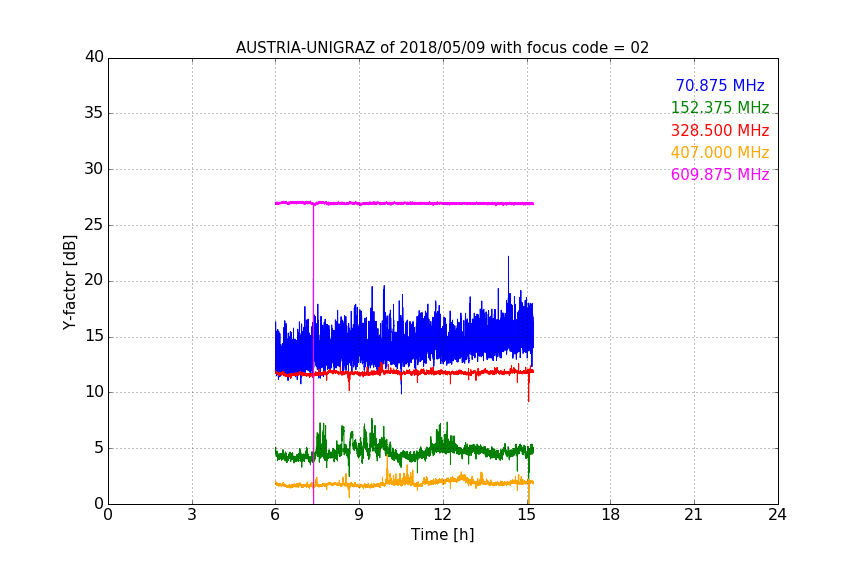
Task: Click the Time [h] axis label
Action: (x=442, y=534)
